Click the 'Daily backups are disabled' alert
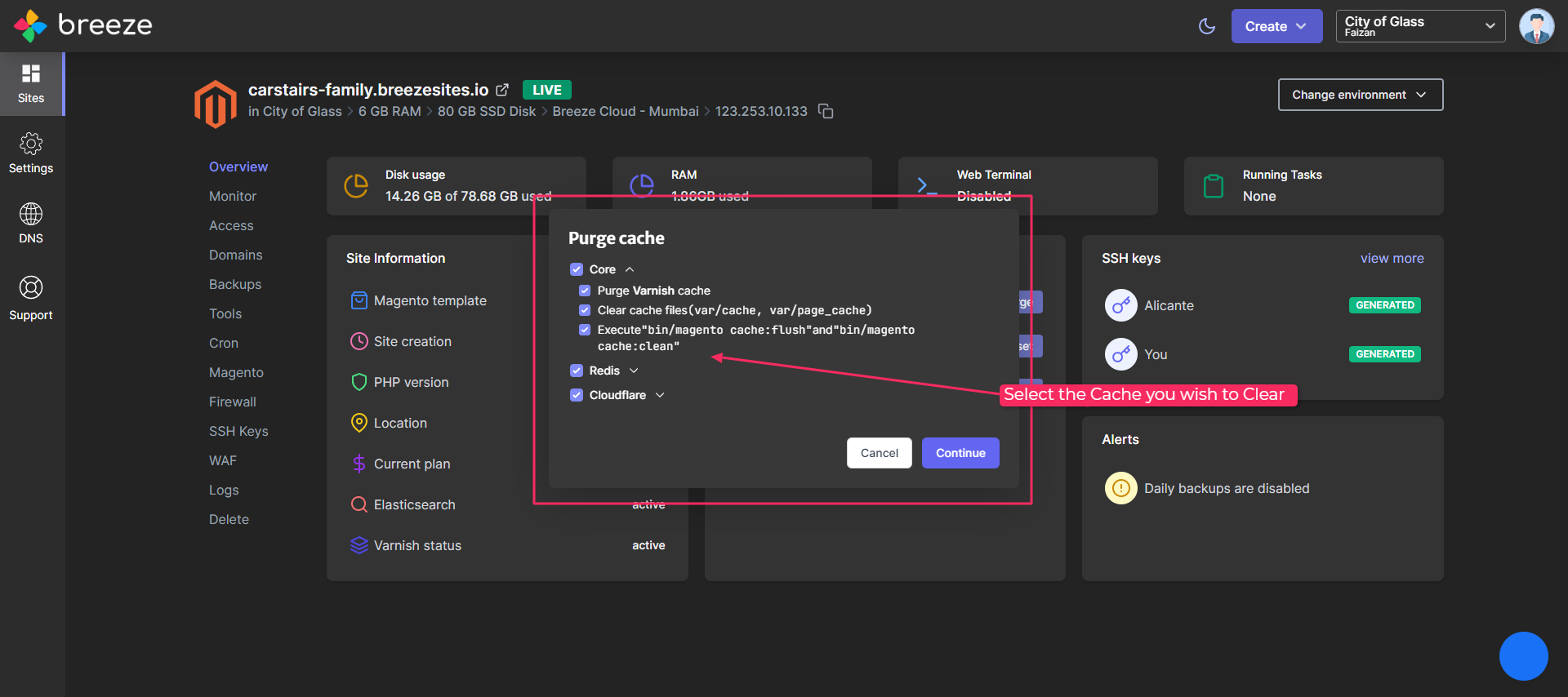Image resolution: width=1568 pixels, height=697 pixels. [x=1227, y=488]
